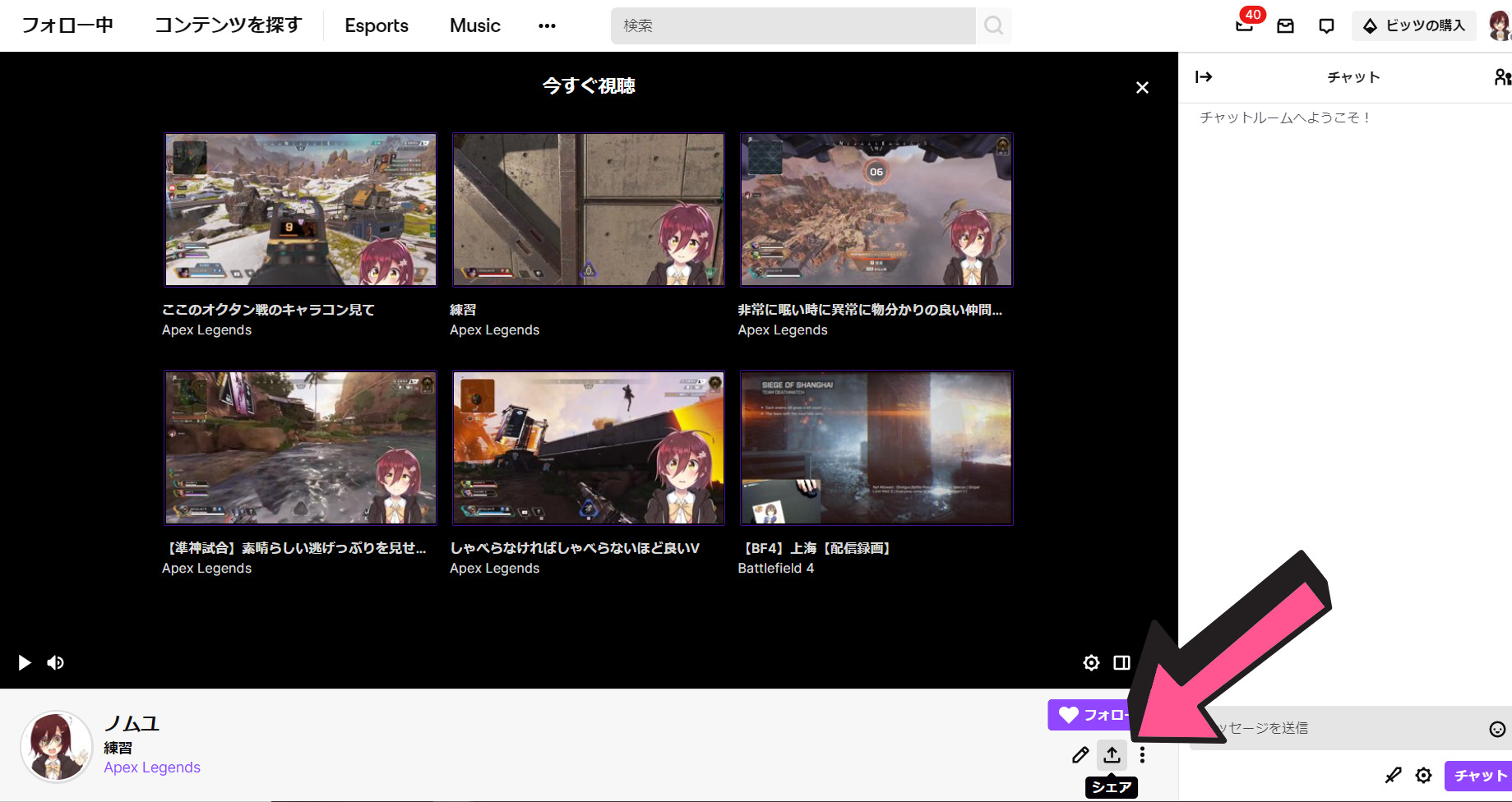This screenshot has width=1512, height=802.
Task: Open your profile avatar menu
Action: [1501, 25]
